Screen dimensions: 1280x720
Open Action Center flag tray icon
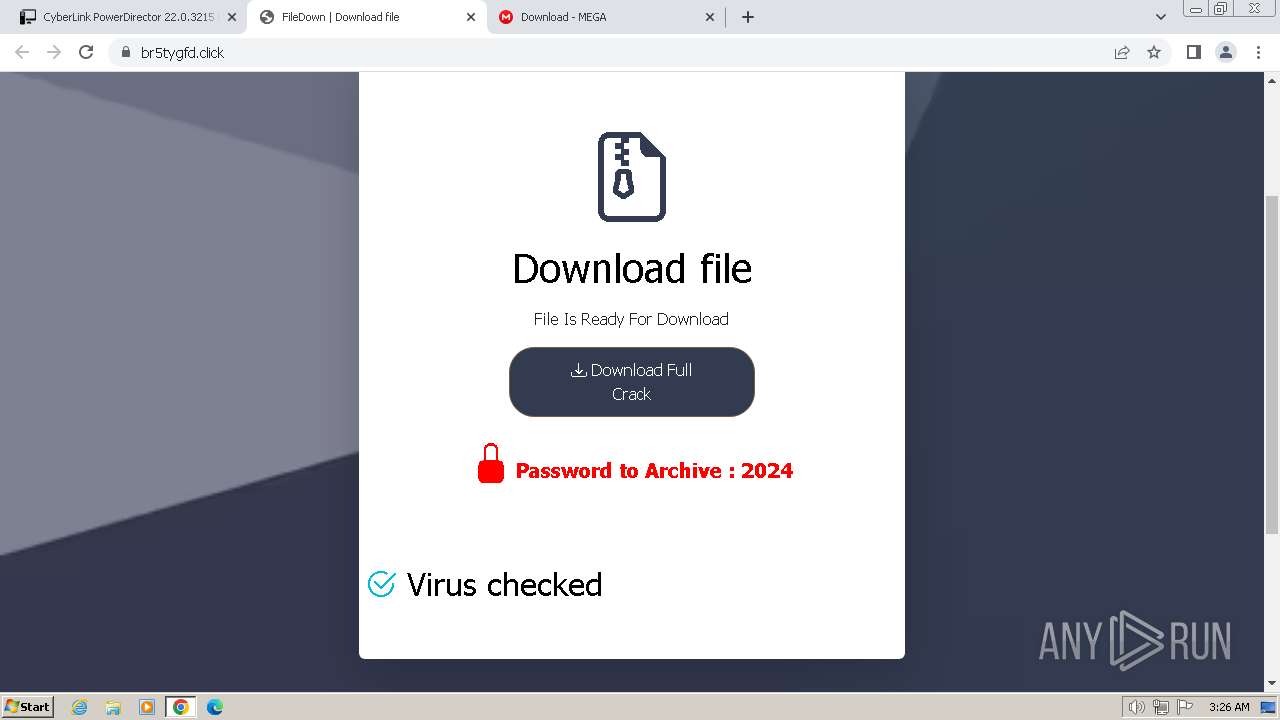pyautogui.click(x=1185, y=707)
